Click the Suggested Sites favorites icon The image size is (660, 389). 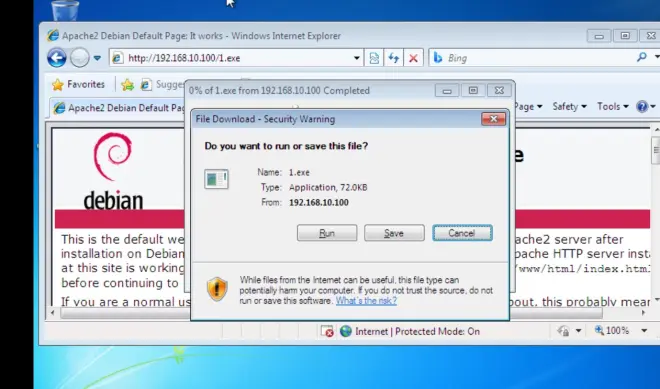point(146,85)
